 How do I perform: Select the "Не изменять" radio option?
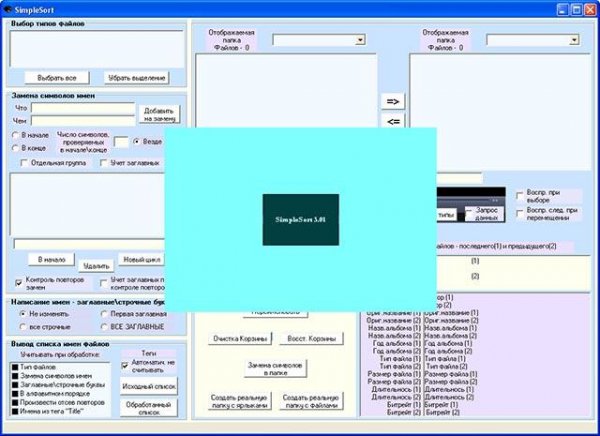pos(23,314)
